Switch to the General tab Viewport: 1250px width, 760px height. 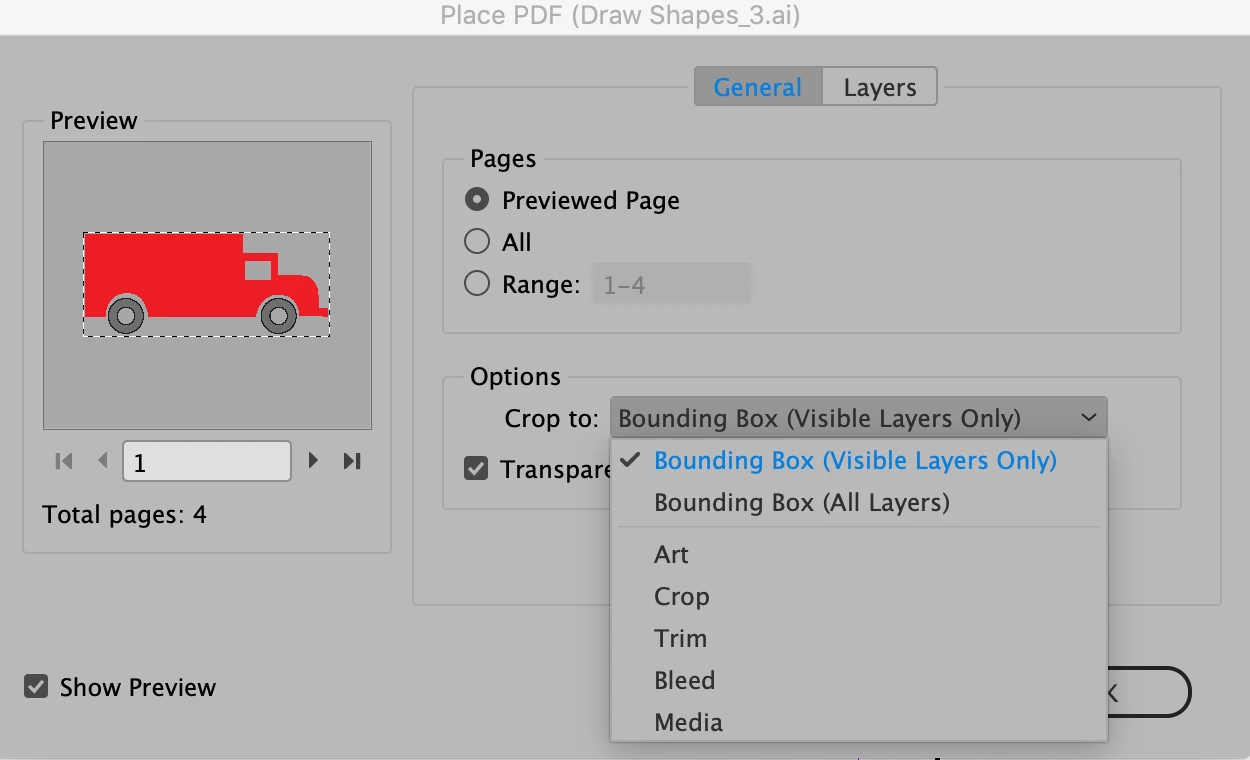point(758,87)
